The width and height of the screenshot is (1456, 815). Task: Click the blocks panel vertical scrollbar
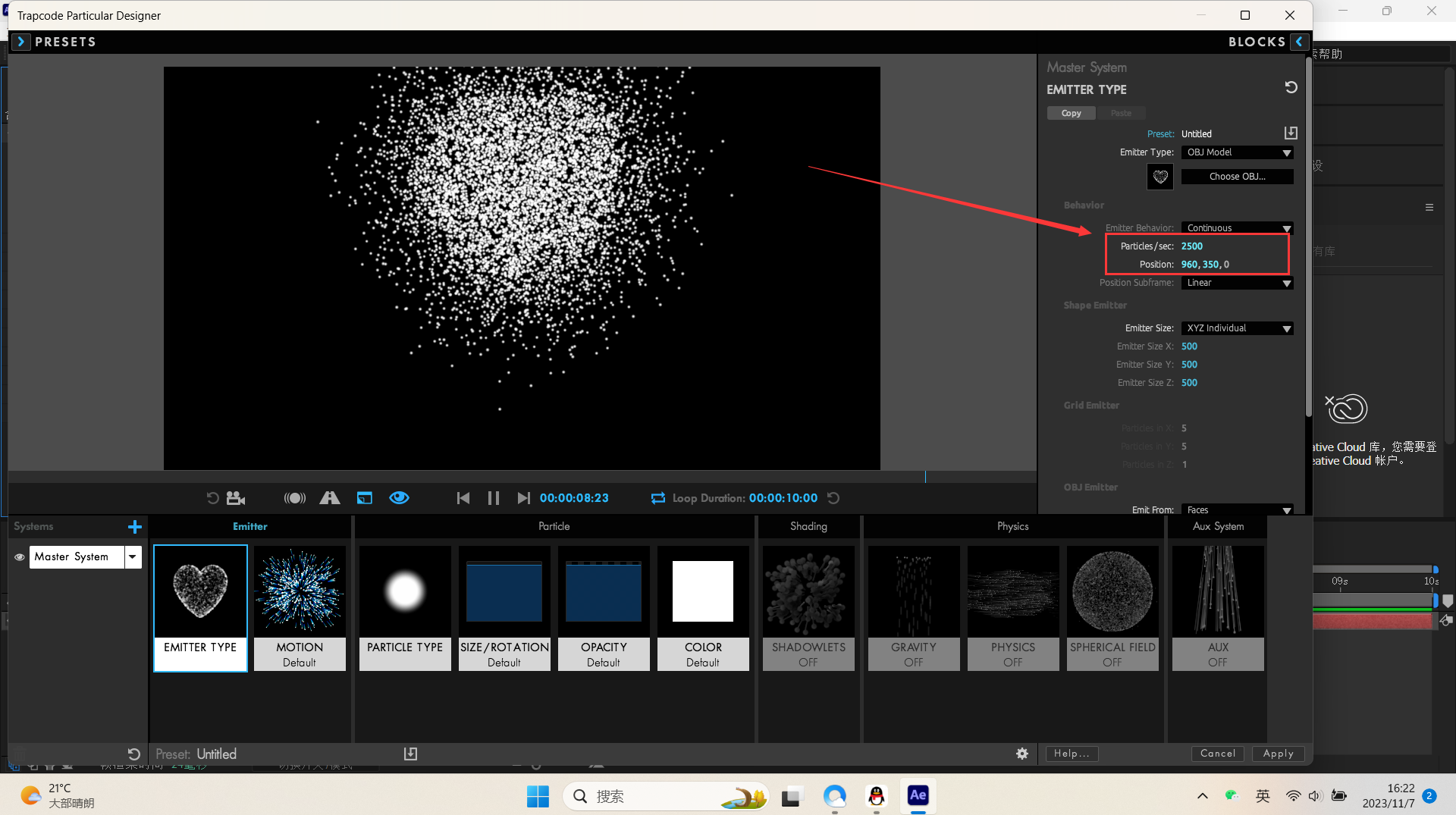click(1308, 235)
